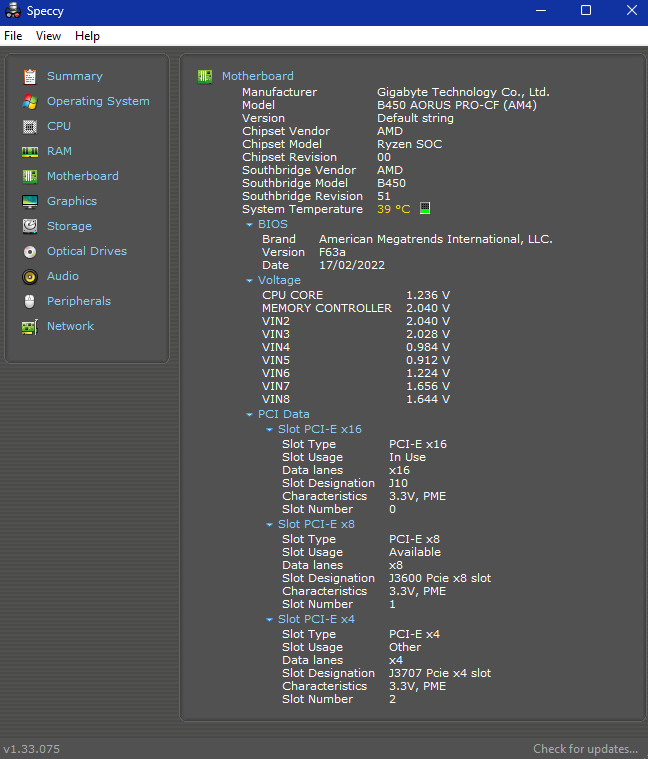Open the View menu
The width and height of the screenshot is (648, 759).
pos(48,36)
